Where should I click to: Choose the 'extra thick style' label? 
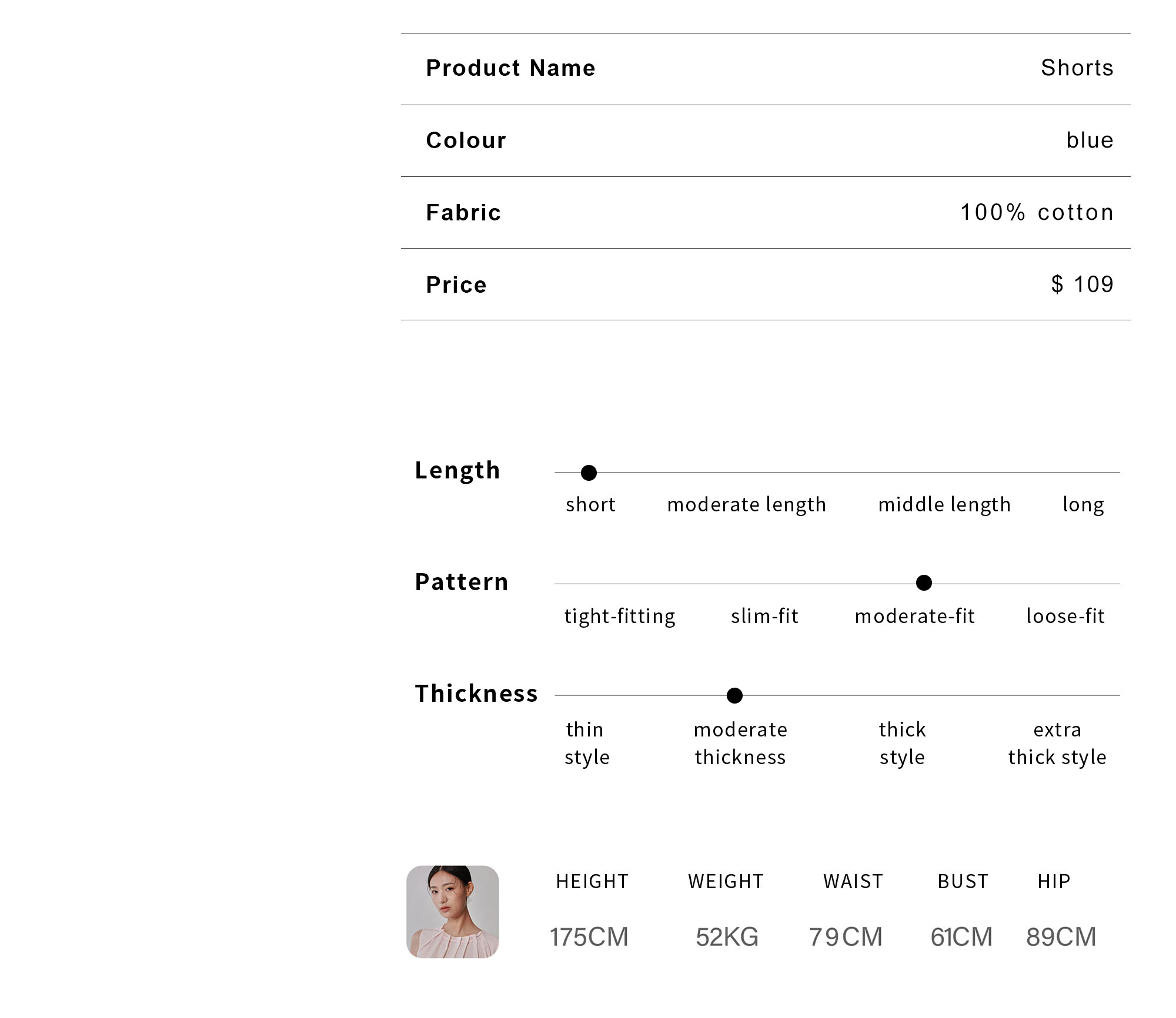pos(1057,743)
